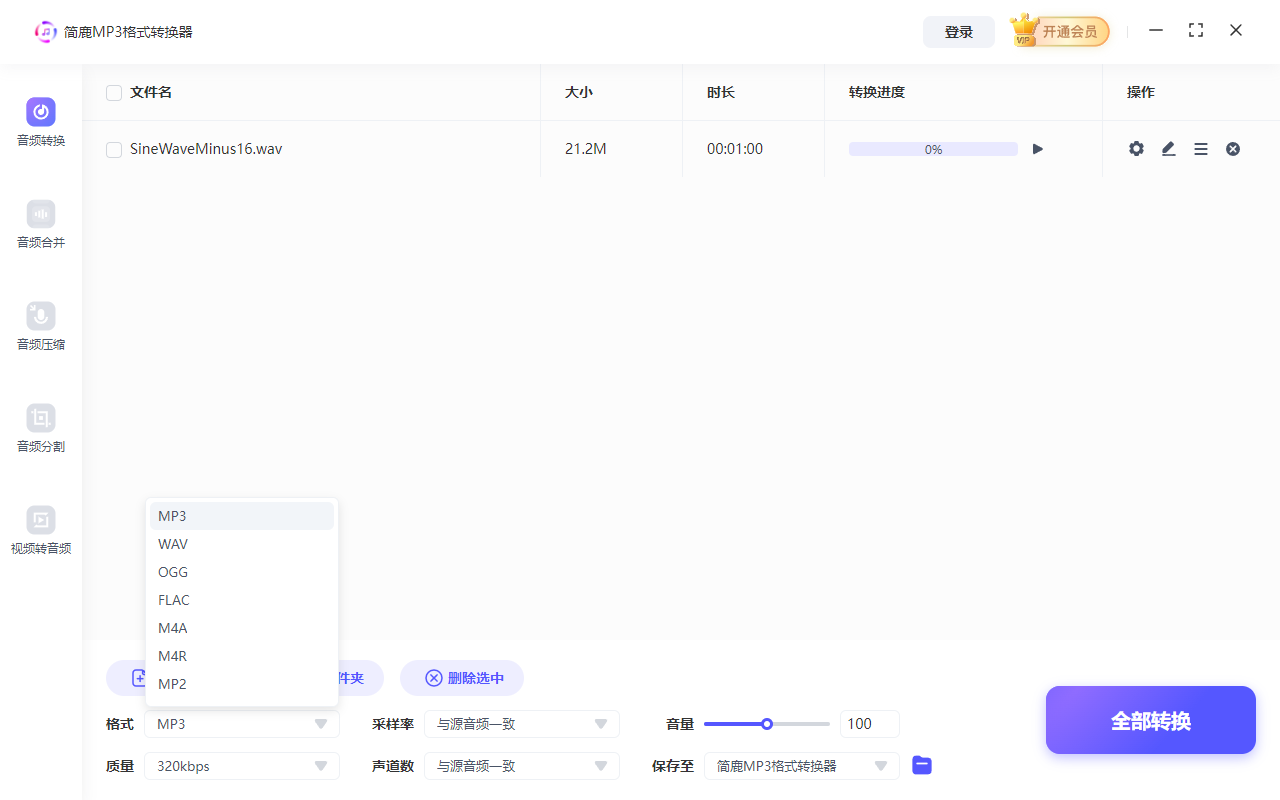Adjust the 音量 volume slider
Image resolution: width=1280 pixels, height=800 pixels.
[x=767, y=723]
